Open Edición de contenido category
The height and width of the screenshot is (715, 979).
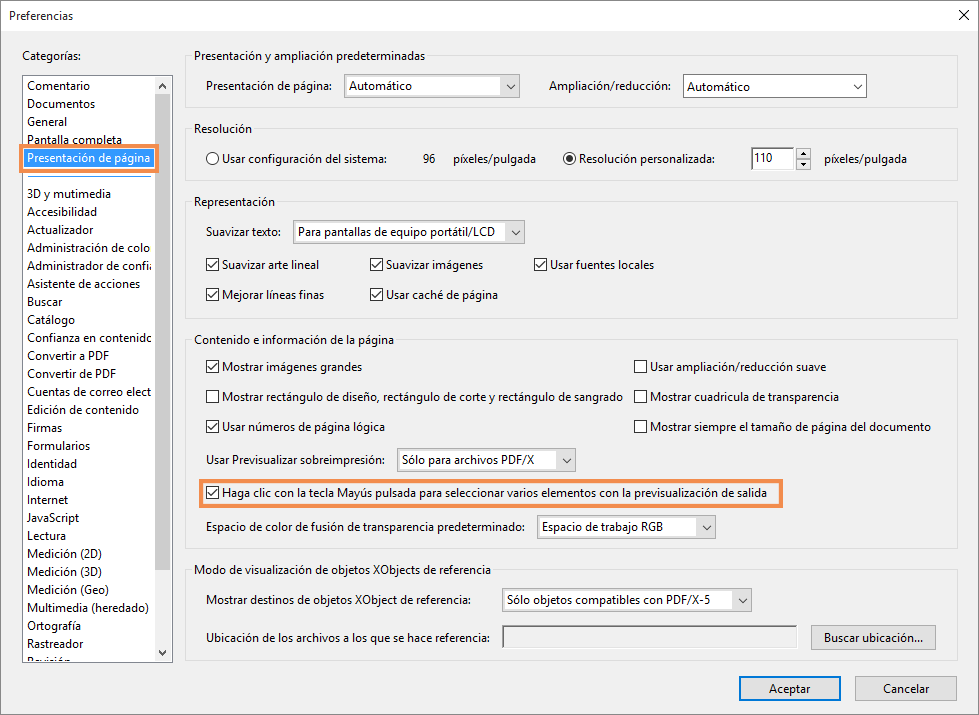point(82,410)
